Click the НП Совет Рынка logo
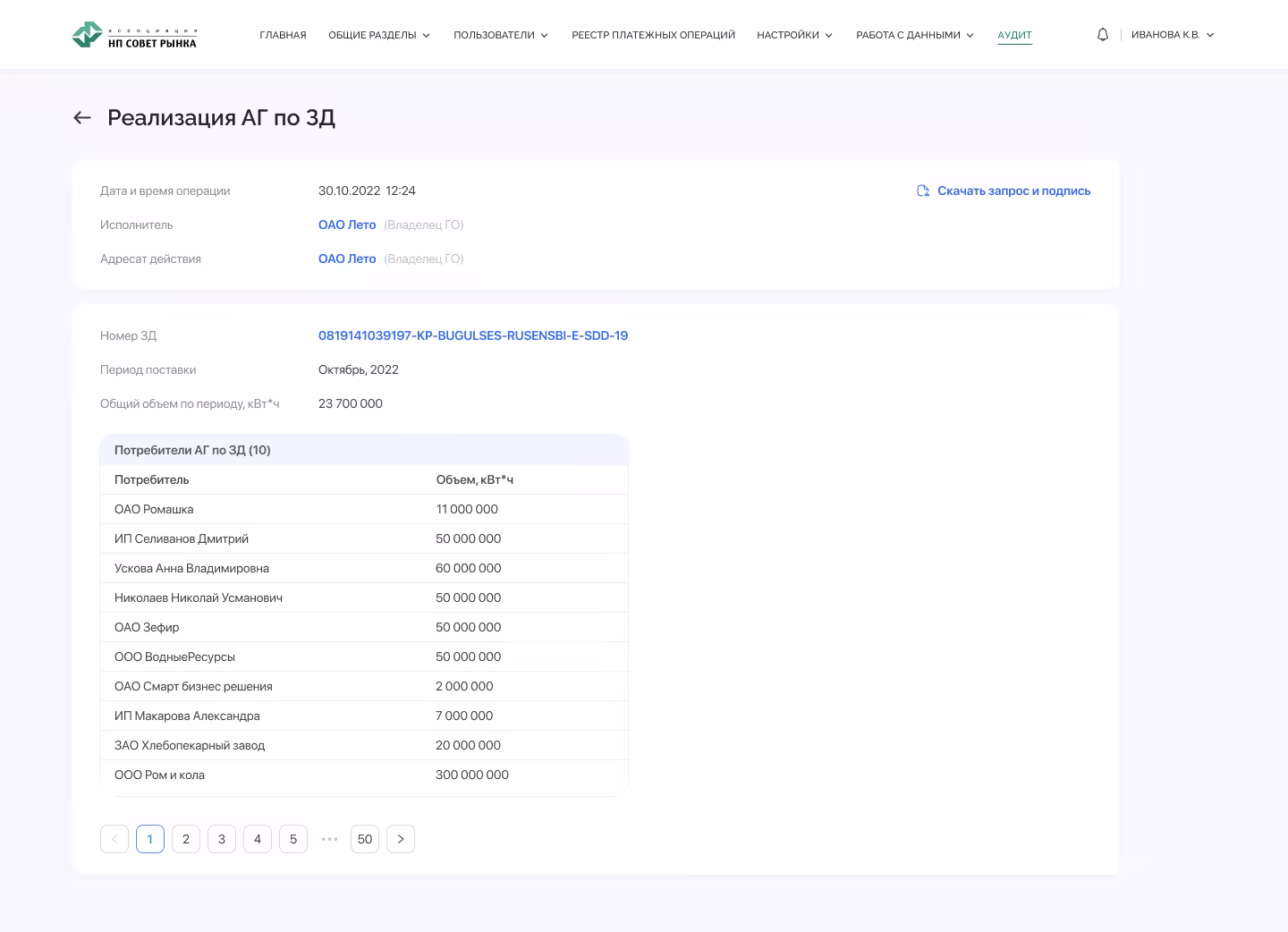1288x932 pixels. point(134,36)
